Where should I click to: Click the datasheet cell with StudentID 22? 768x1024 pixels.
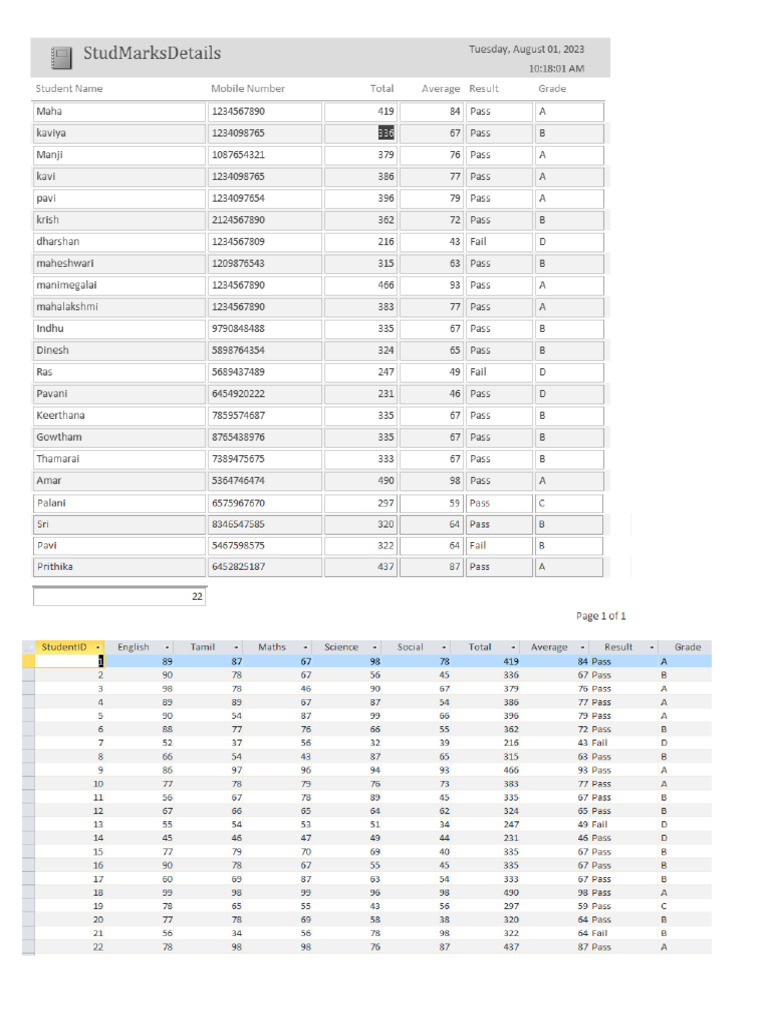pos(69,947)
